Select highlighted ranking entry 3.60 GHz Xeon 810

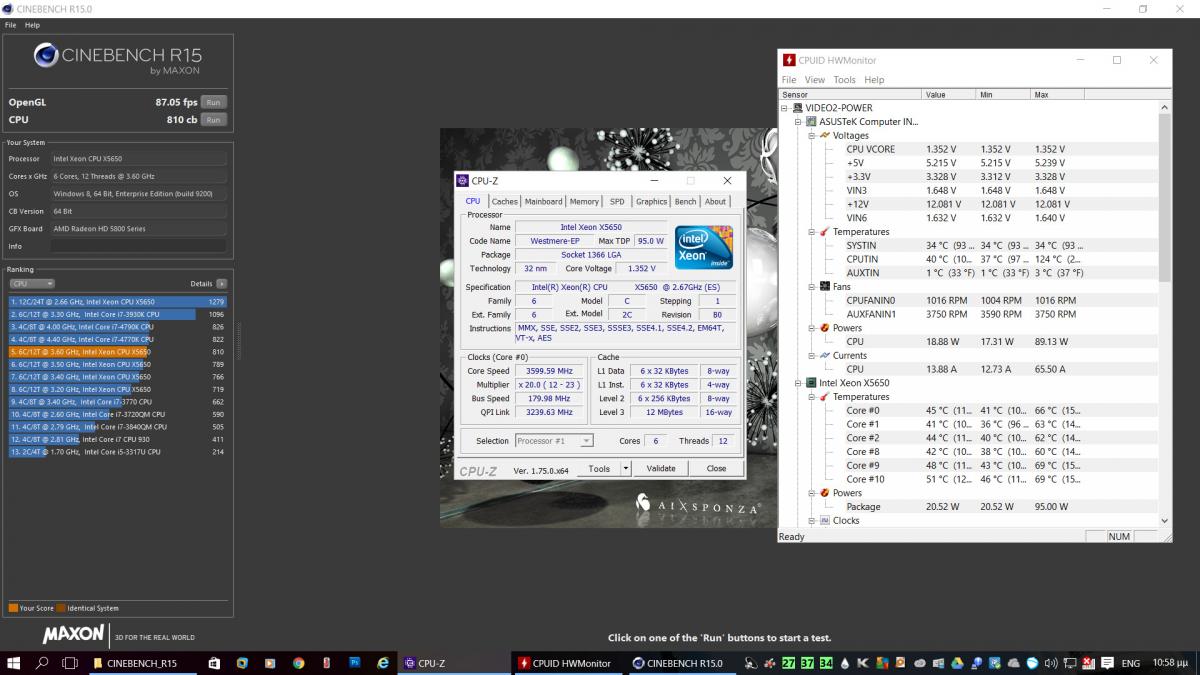118,352
